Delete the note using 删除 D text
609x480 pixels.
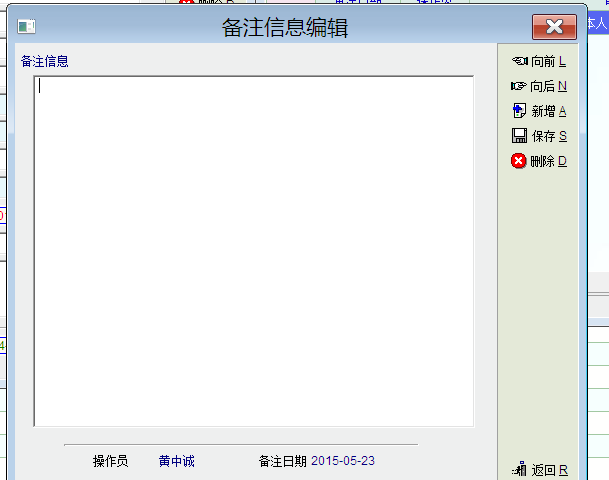coord(548,161)
